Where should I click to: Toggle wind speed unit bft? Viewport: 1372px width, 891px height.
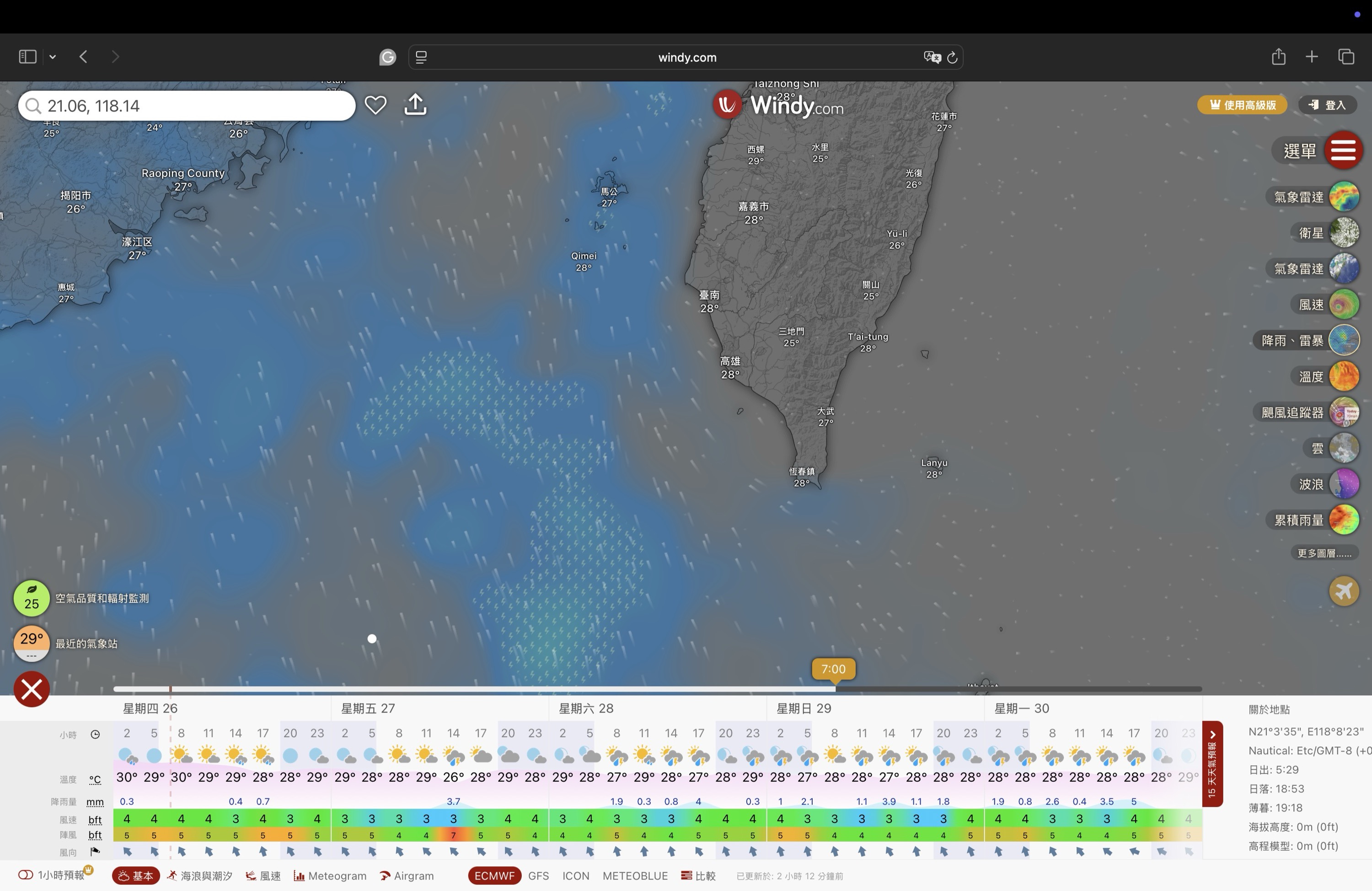coord(95,820)
